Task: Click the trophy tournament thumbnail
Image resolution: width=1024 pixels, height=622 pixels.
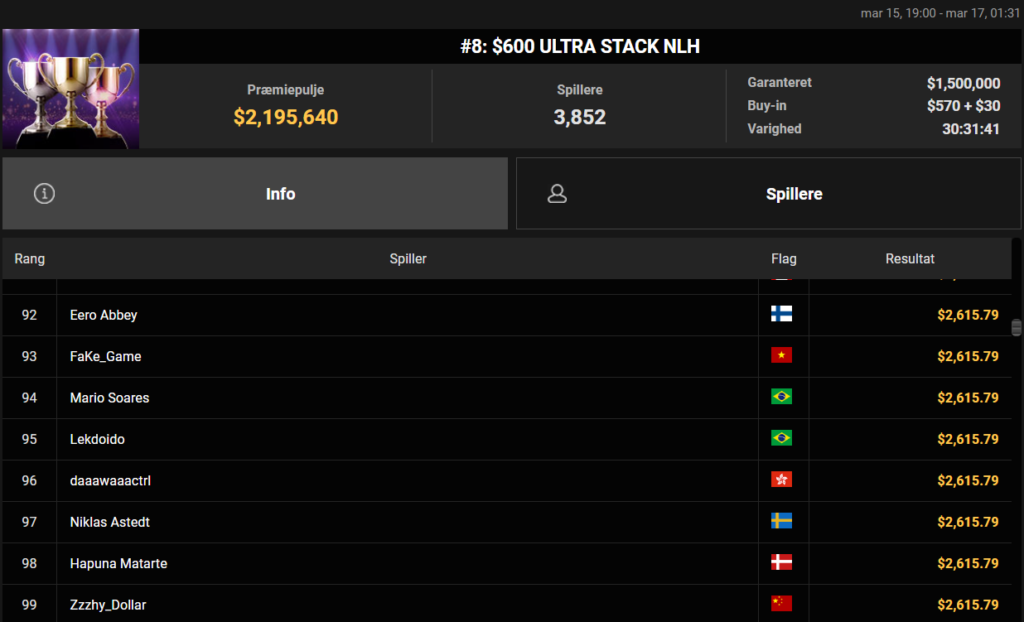Action: [70, 89]
